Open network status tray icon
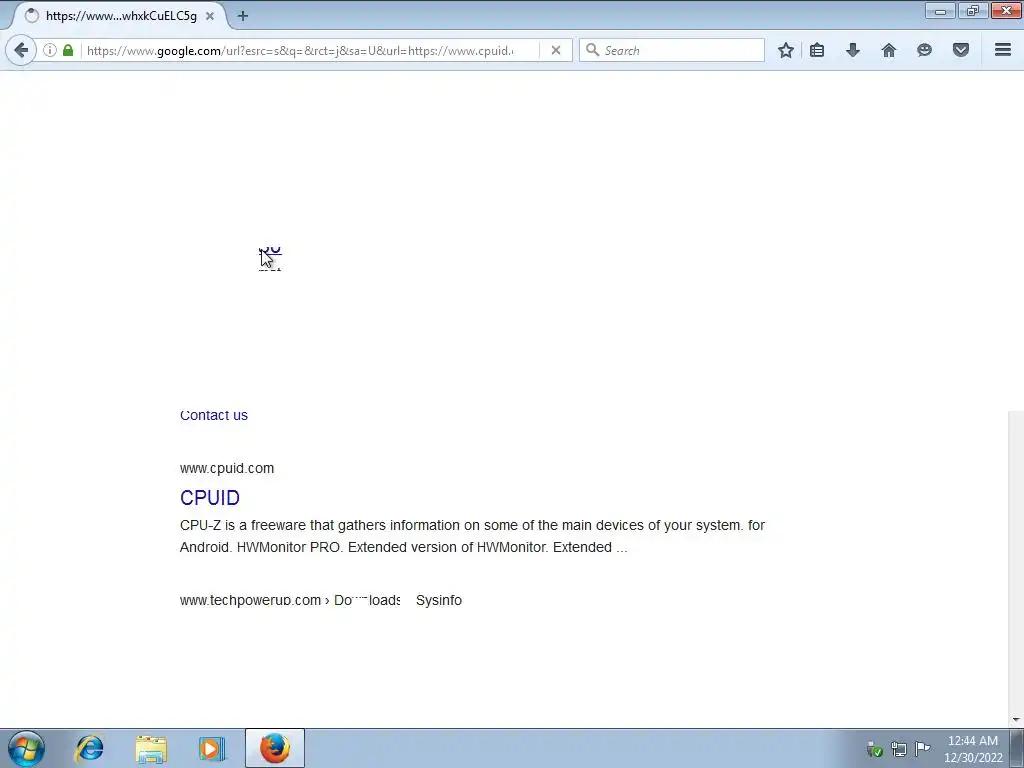The height and width of the screenshot is (768, 1024). tap(899, 748)
